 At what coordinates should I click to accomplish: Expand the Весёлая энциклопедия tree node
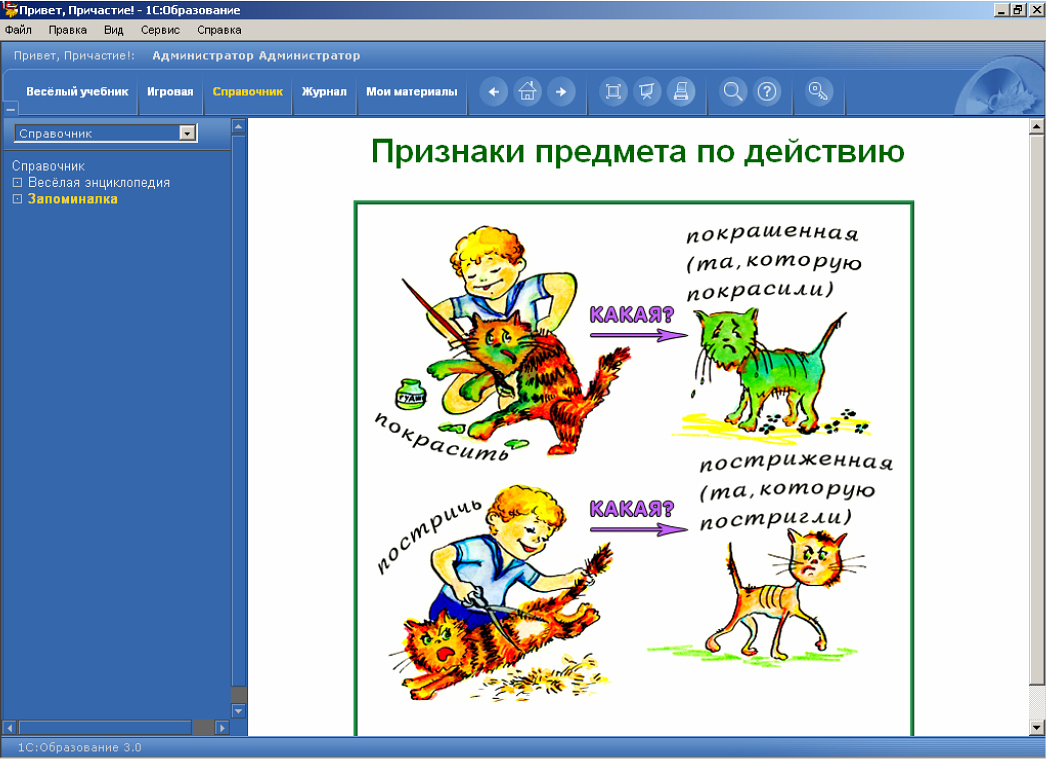(x=17, y=183)
